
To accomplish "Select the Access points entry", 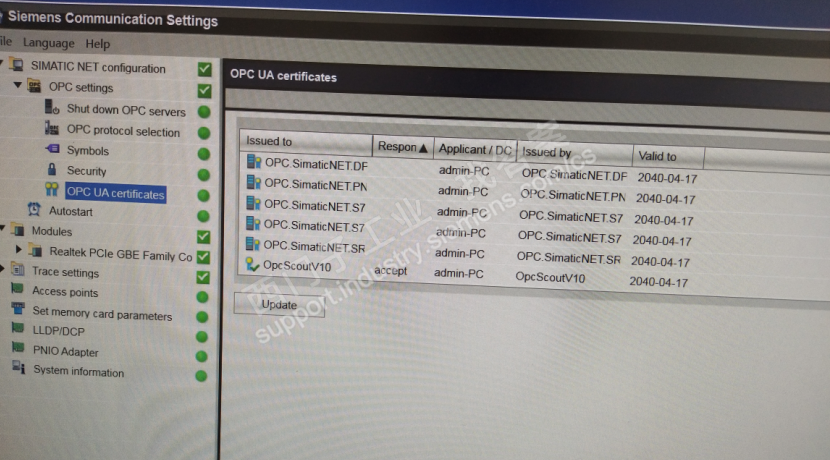I will [65, 292].
